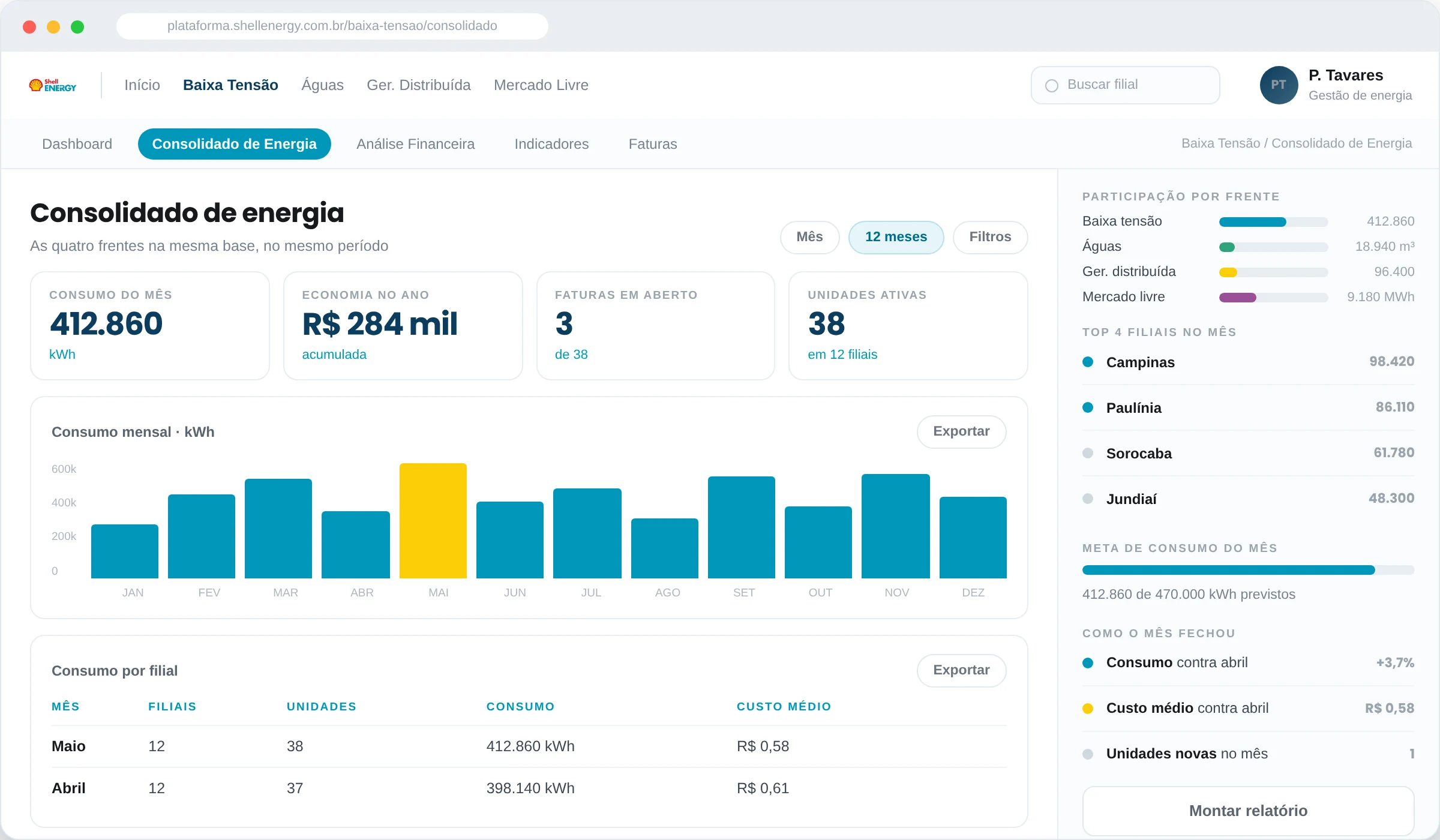Viewport: 1440px width, 840px height.
Task: Click the search icon in Buscar filial
Action: tap(1051, 86)
